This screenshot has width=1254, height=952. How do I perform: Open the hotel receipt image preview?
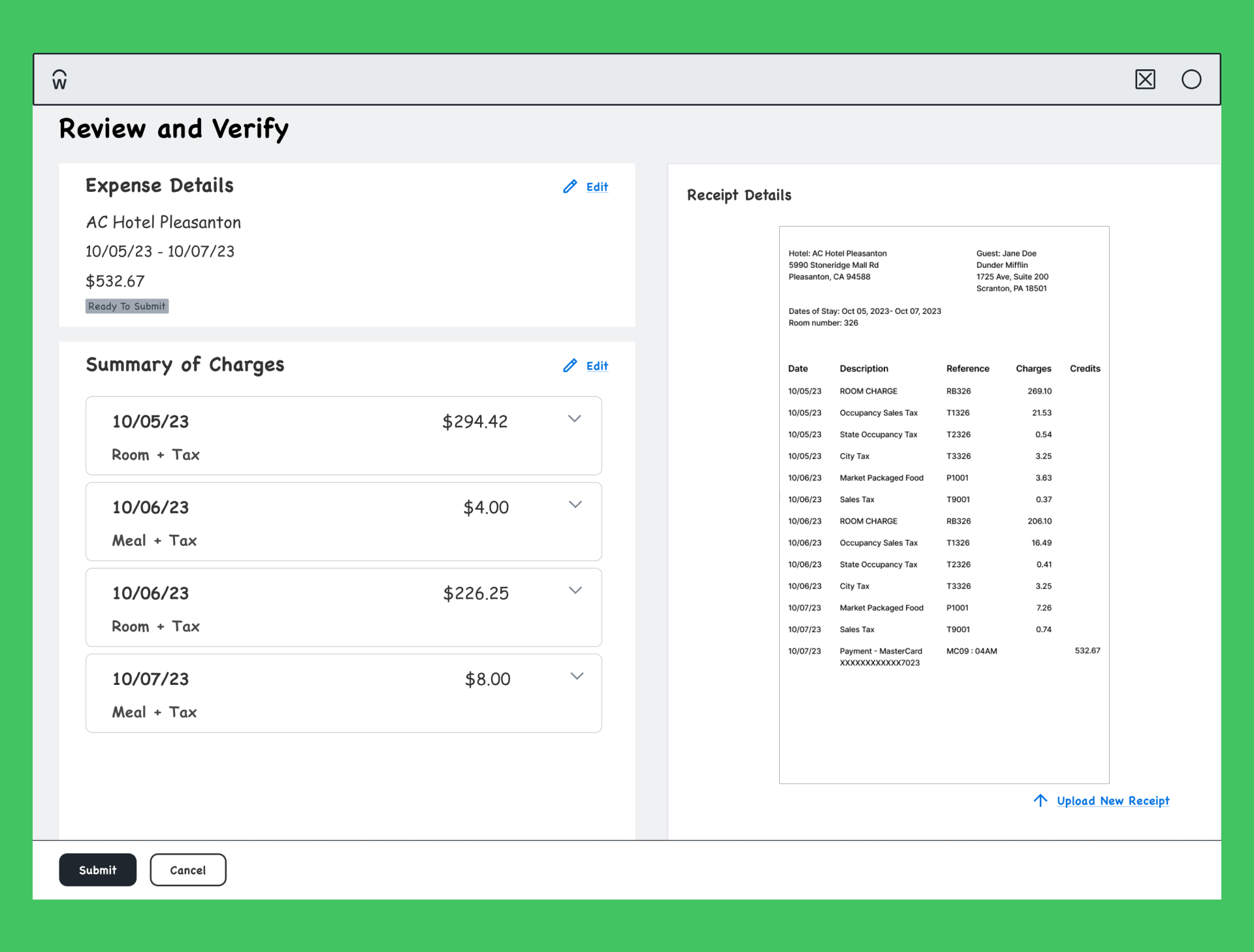tap(944, 505)
